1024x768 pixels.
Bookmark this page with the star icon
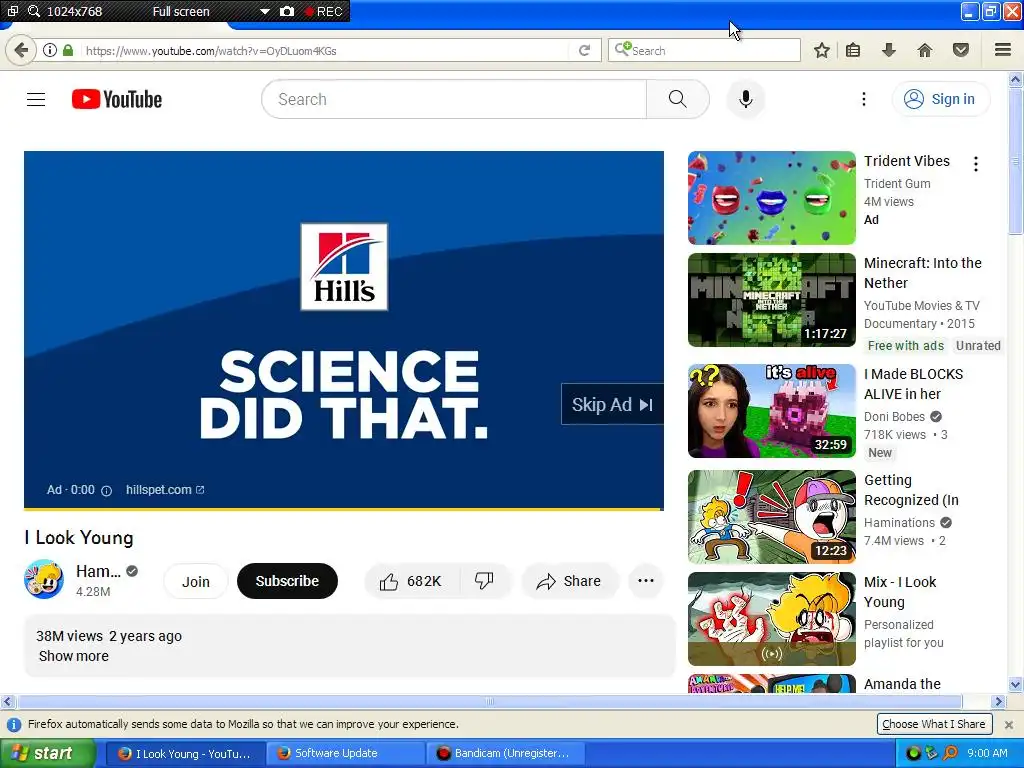pyautogui.click(x=822, y=50)
